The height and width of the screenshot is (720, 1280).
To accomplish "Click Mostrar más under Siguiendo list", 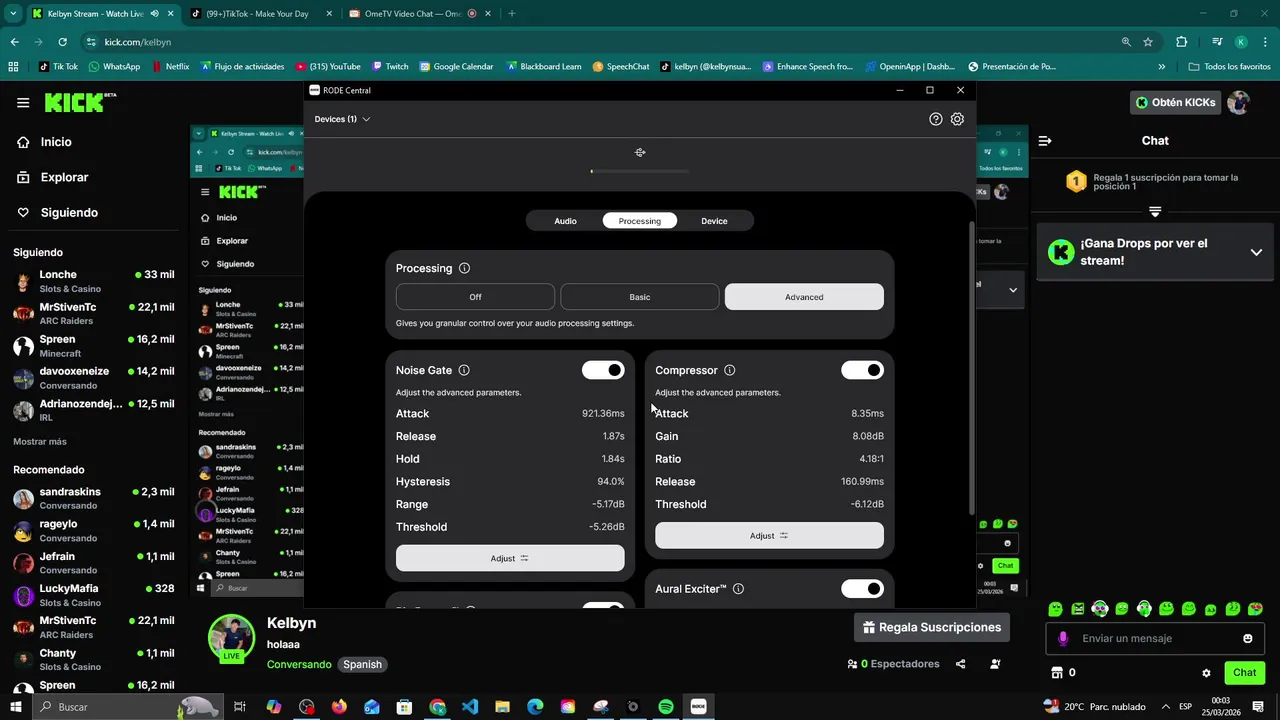I will click(40, 441).
